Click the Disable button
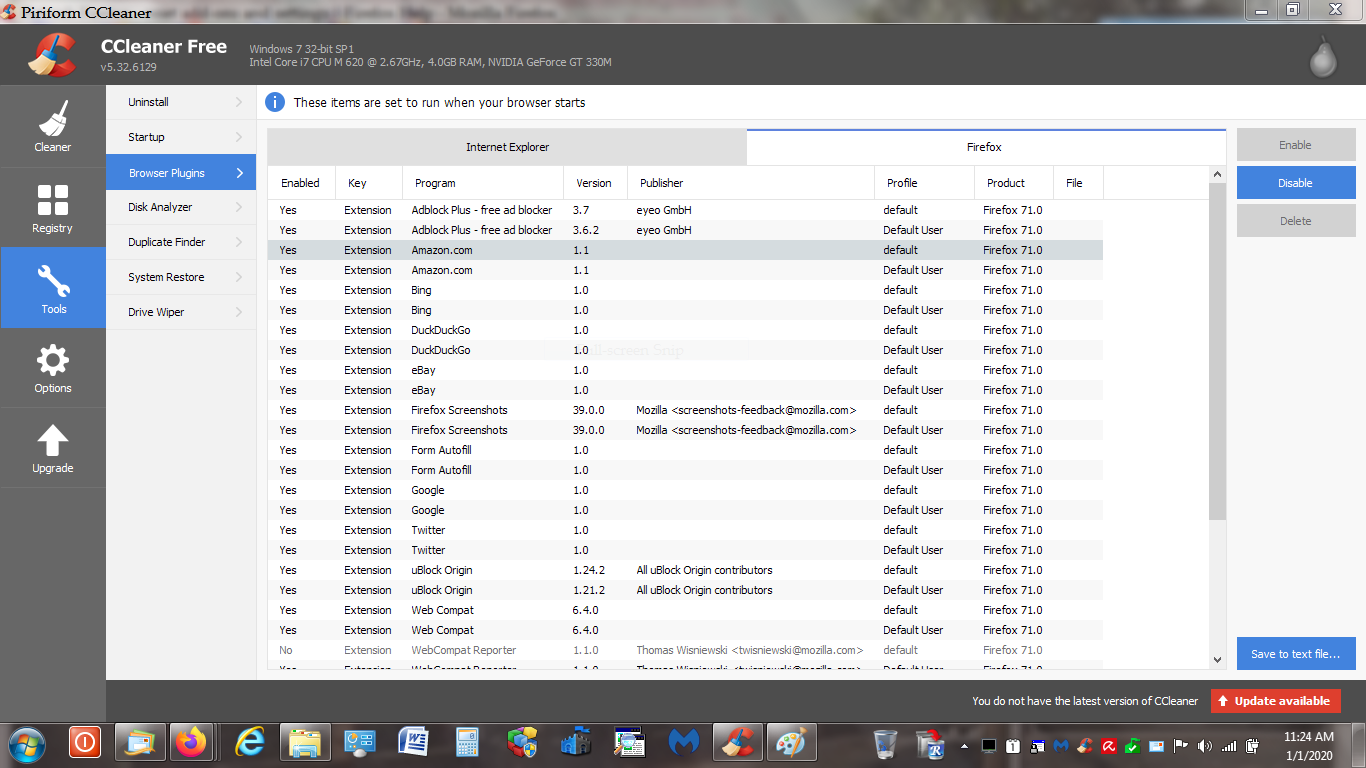 (1295, 183)
